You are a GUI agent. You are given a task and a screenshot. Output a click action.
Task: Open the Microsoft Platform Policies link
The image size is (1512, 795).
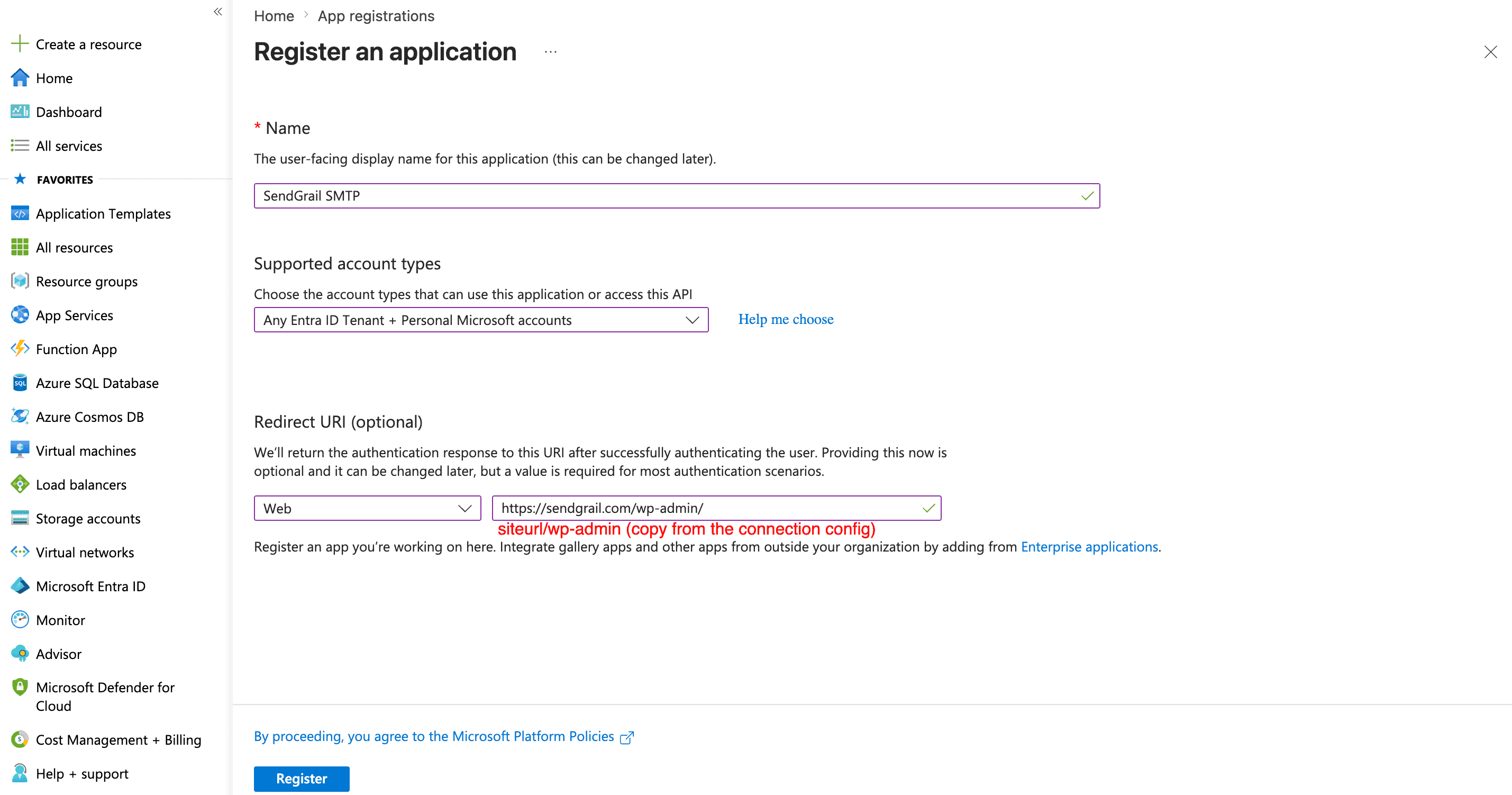[444, 736]
